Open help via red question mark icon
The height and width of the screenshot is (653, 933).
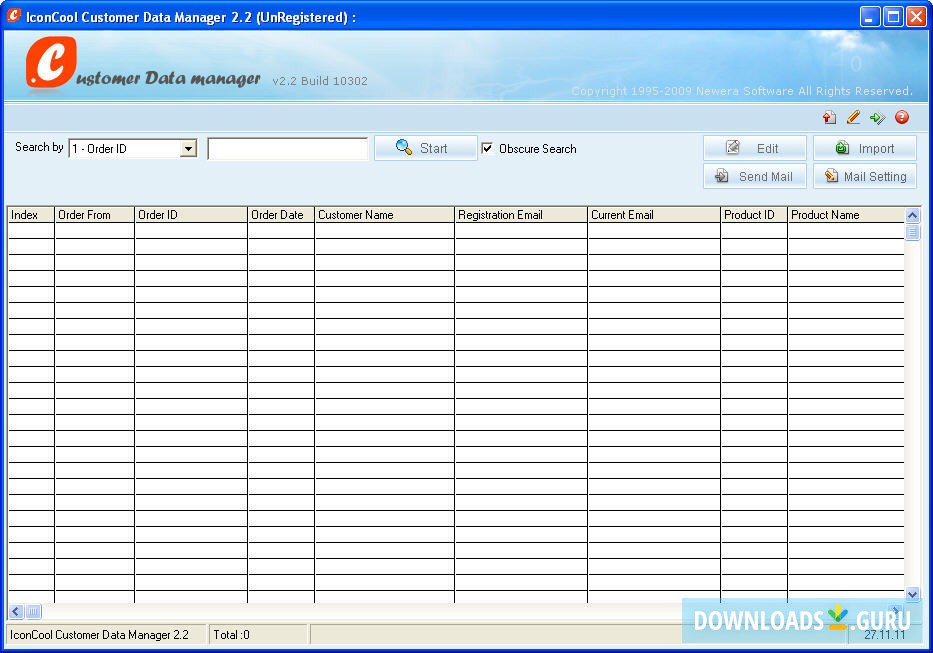tap(902, 118)
